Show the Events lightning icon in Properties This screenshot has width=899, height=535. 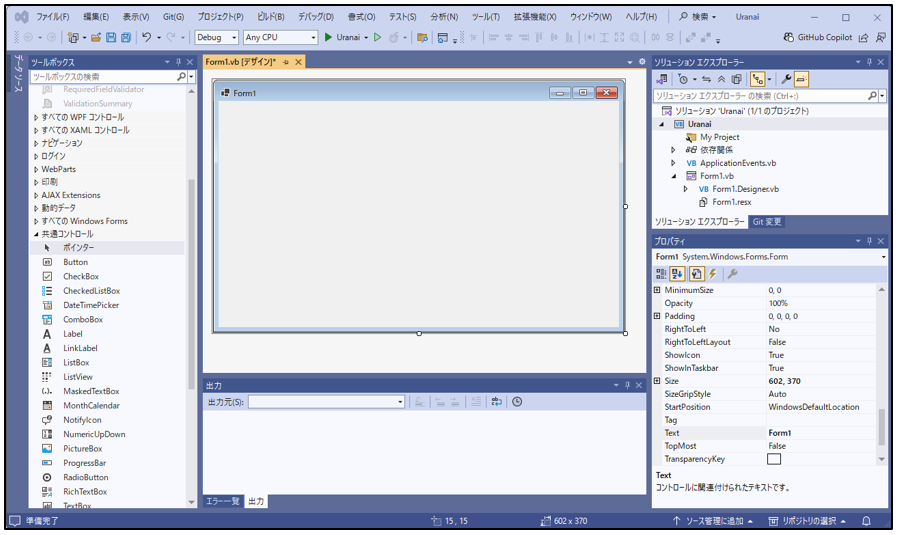(713, 273)
